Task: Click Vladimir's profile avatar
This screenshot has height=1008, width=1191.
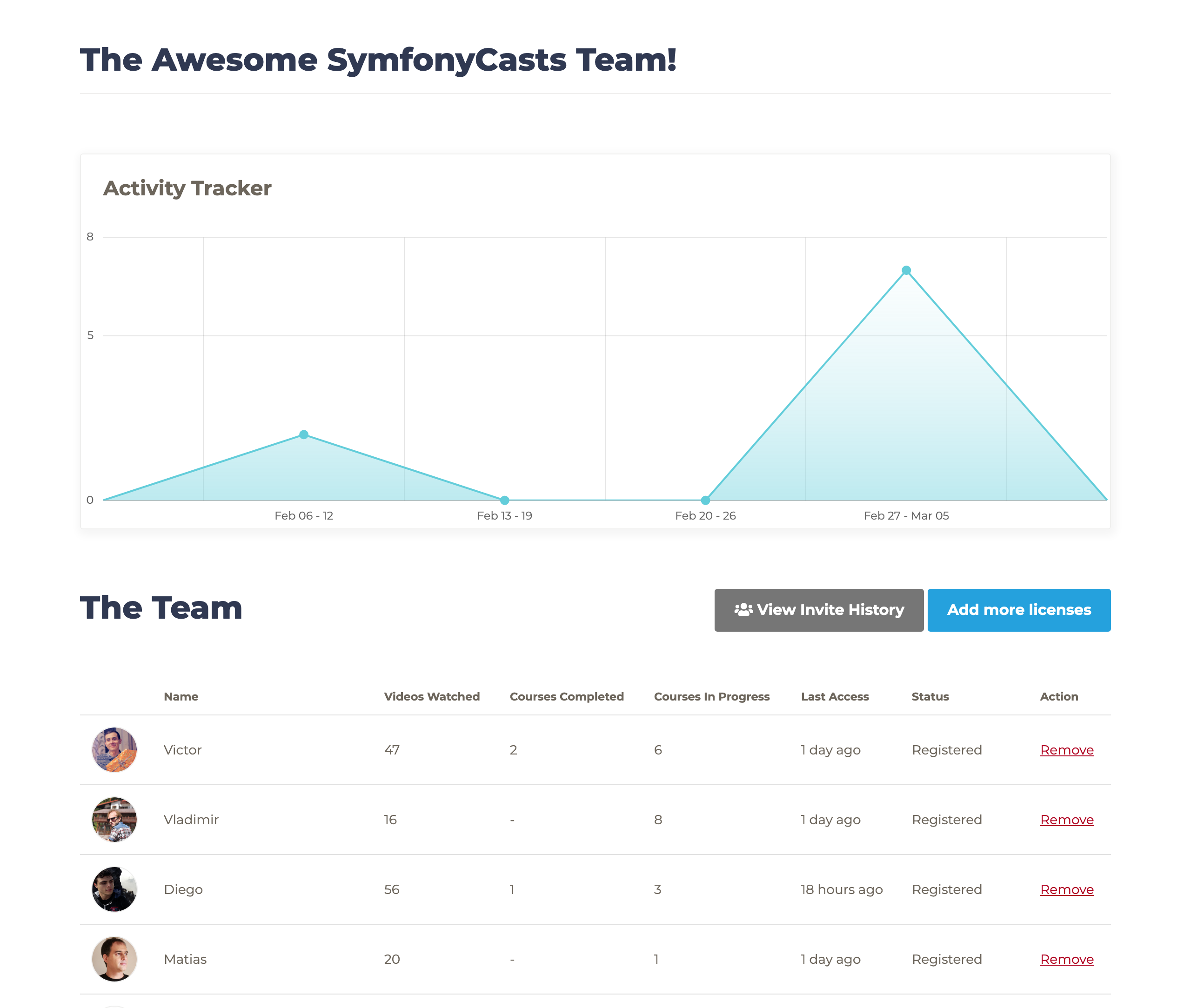Action: tap(114, 819)
